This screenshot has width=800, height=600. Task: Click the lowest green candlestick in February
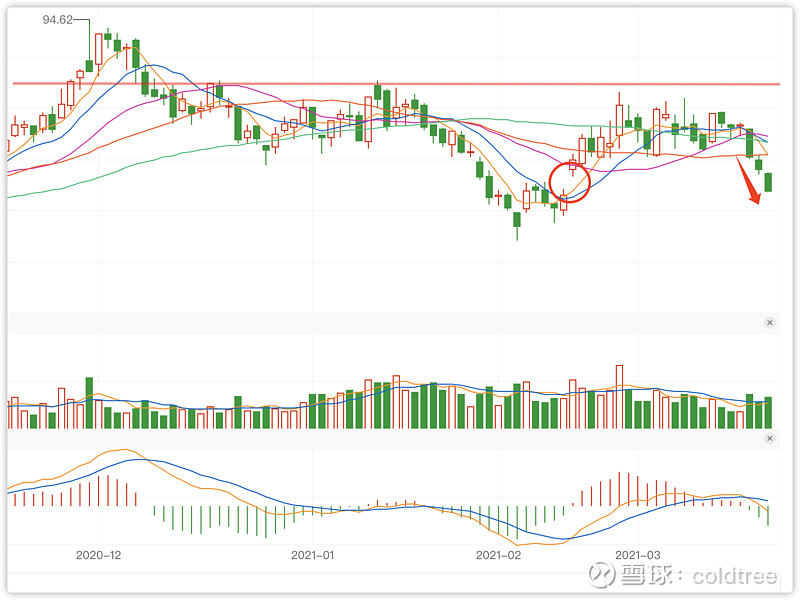point(517,222)
